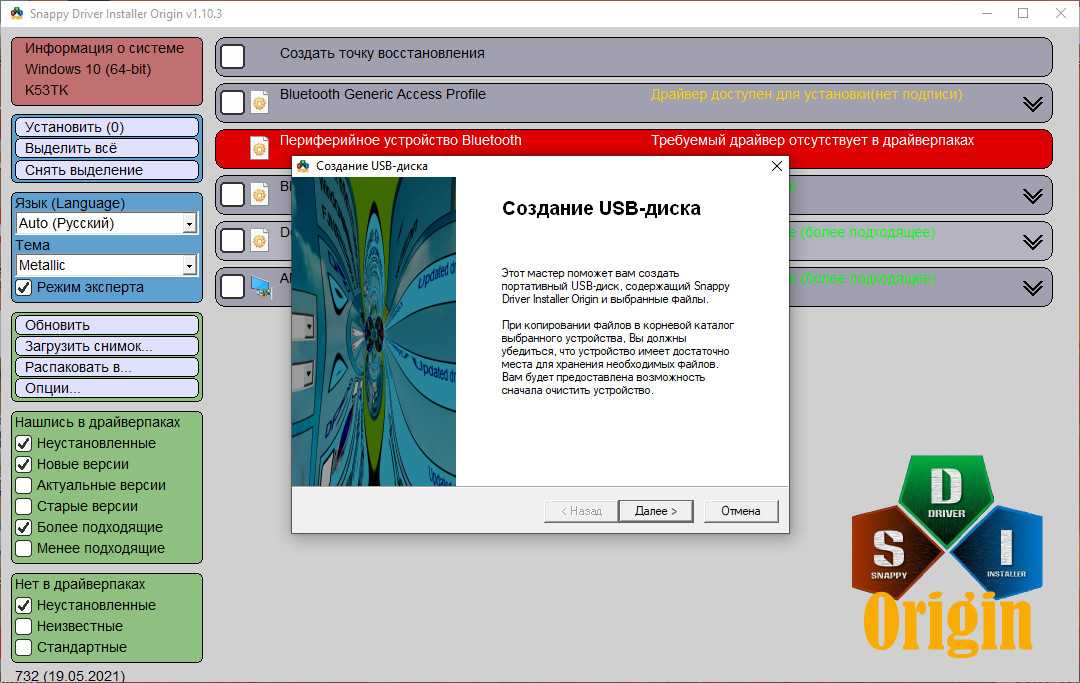Click Далее > in USB wizard

coord(656,511)
